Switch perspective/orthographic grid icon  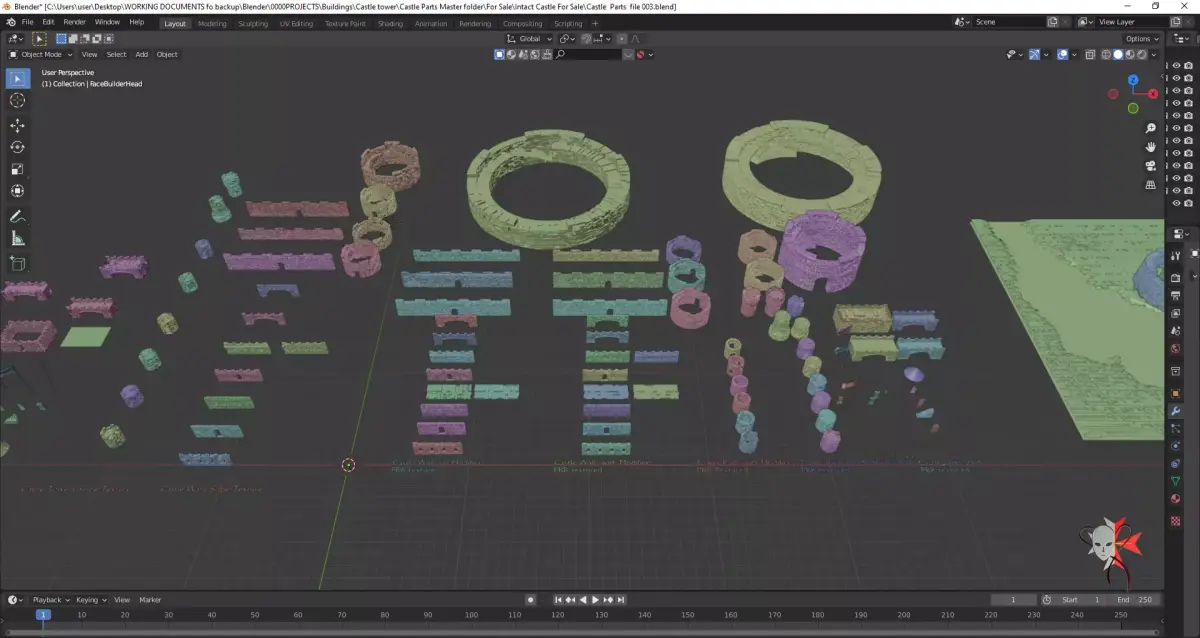pyautogui.click(x=1151, y=185)
